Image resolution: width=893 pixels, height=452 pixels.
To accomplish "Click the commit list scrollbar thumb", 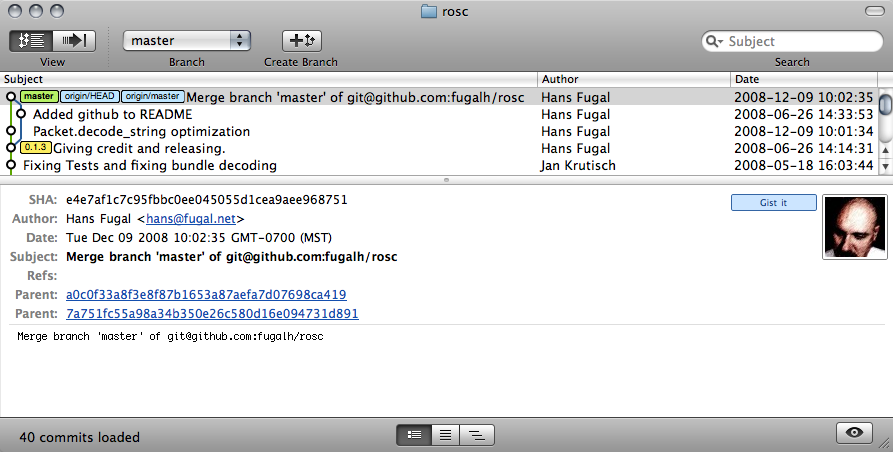I will click(x=885, y=104).
